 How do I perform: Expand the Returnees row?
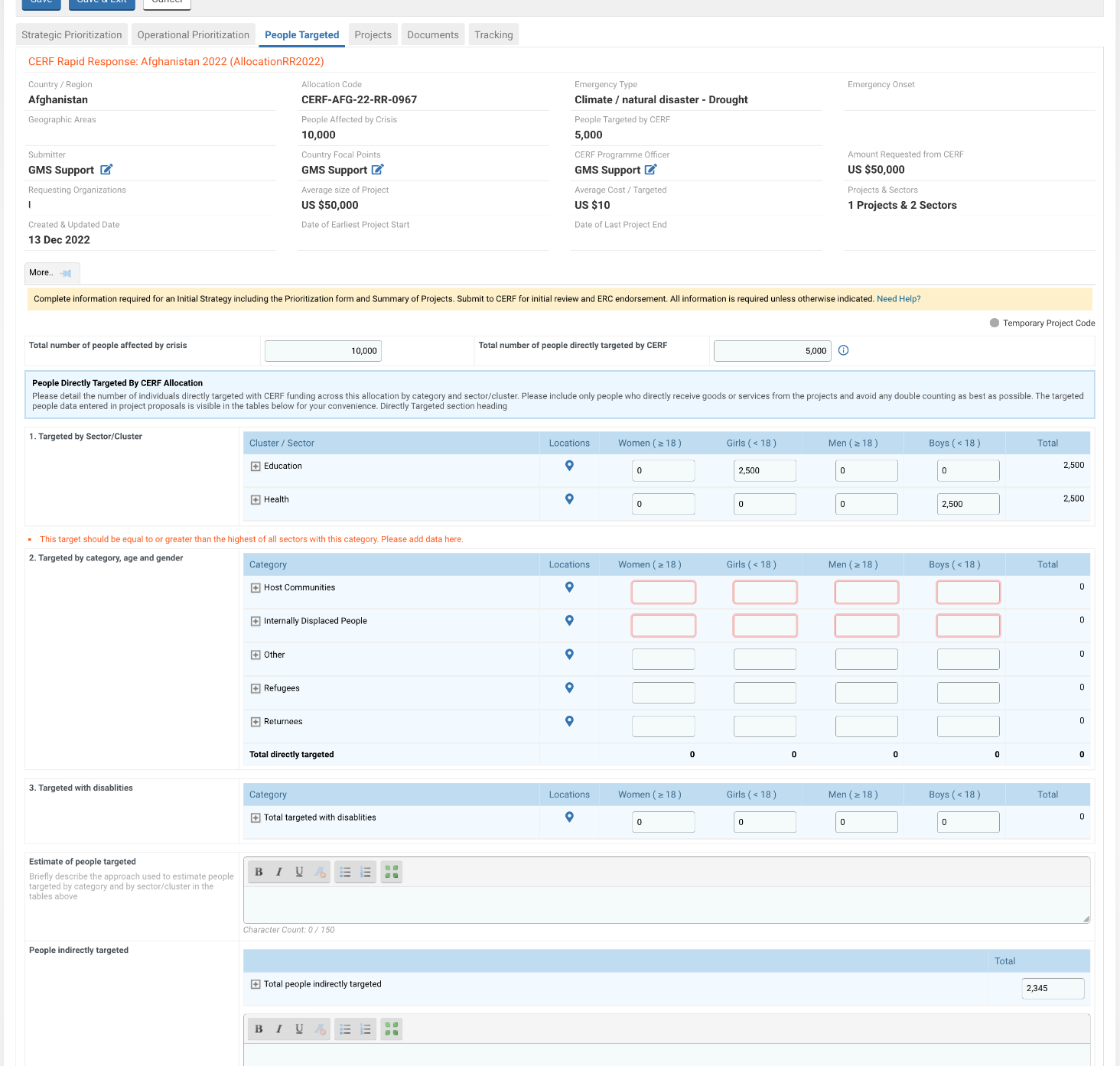256,722
